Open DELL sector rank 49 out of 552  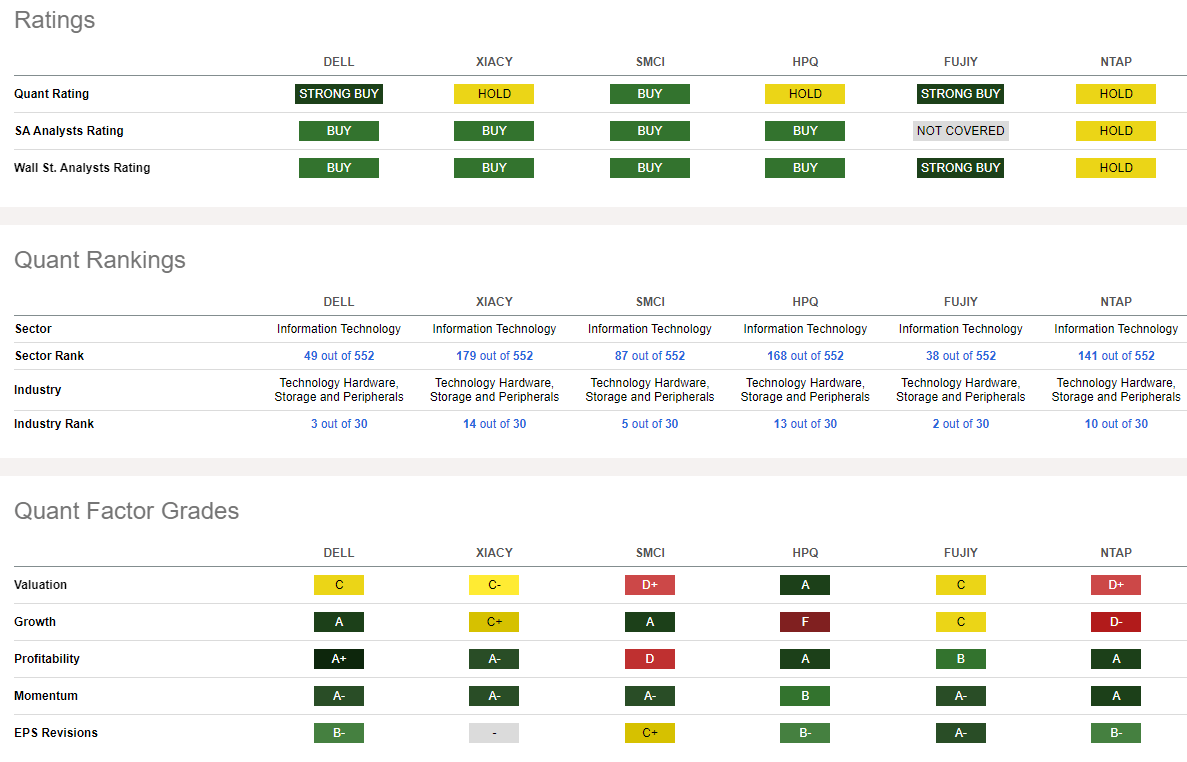tap(338, 356)
